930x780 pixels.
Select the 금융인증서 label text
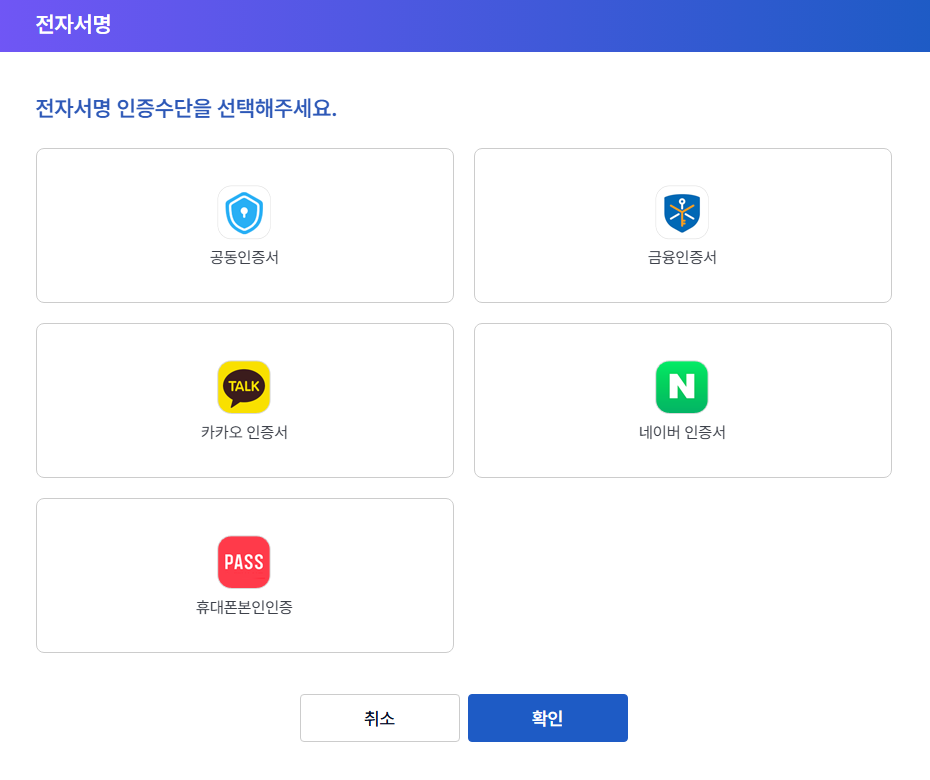[682, 257]
